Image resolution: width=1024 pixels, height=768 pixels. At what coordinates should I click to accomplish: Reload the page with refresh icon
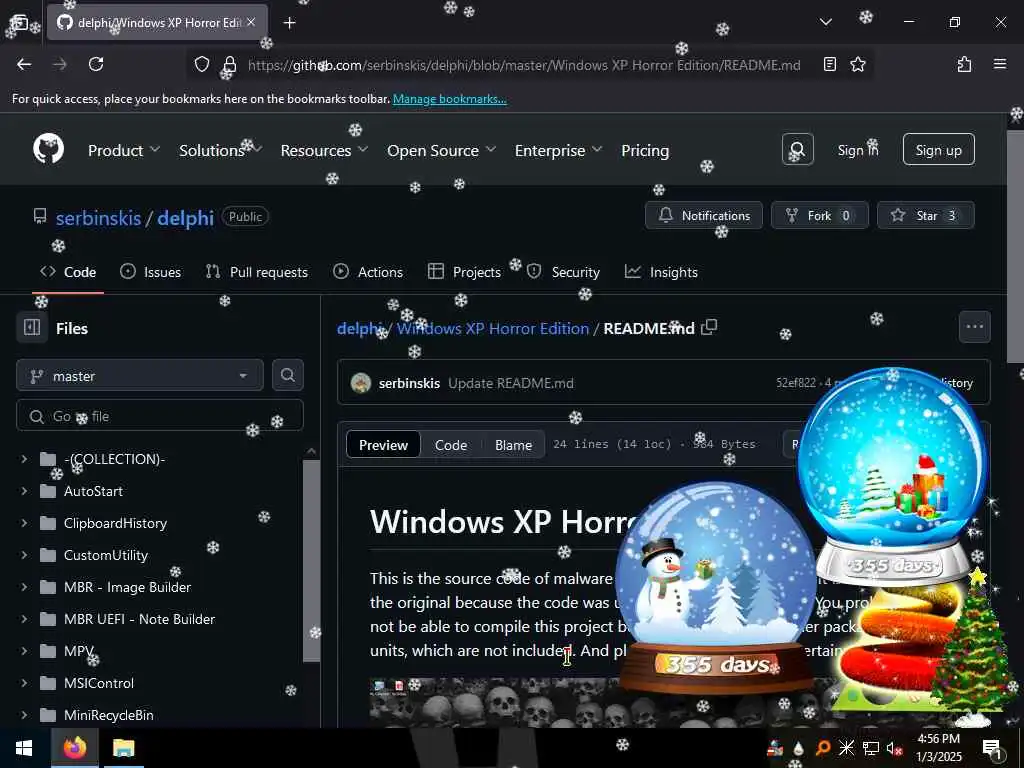click(x=96, y=64)
